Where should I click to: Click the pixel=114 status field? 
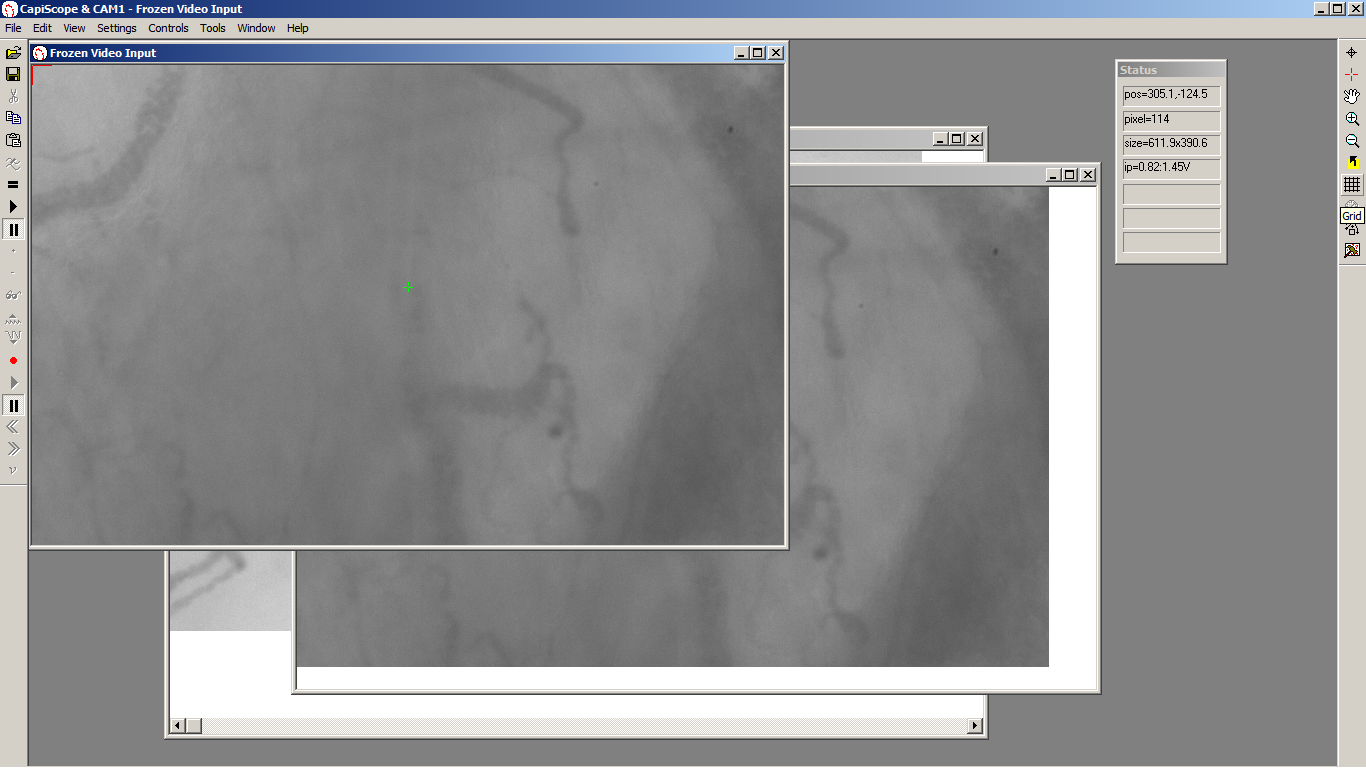(1171, 119)
